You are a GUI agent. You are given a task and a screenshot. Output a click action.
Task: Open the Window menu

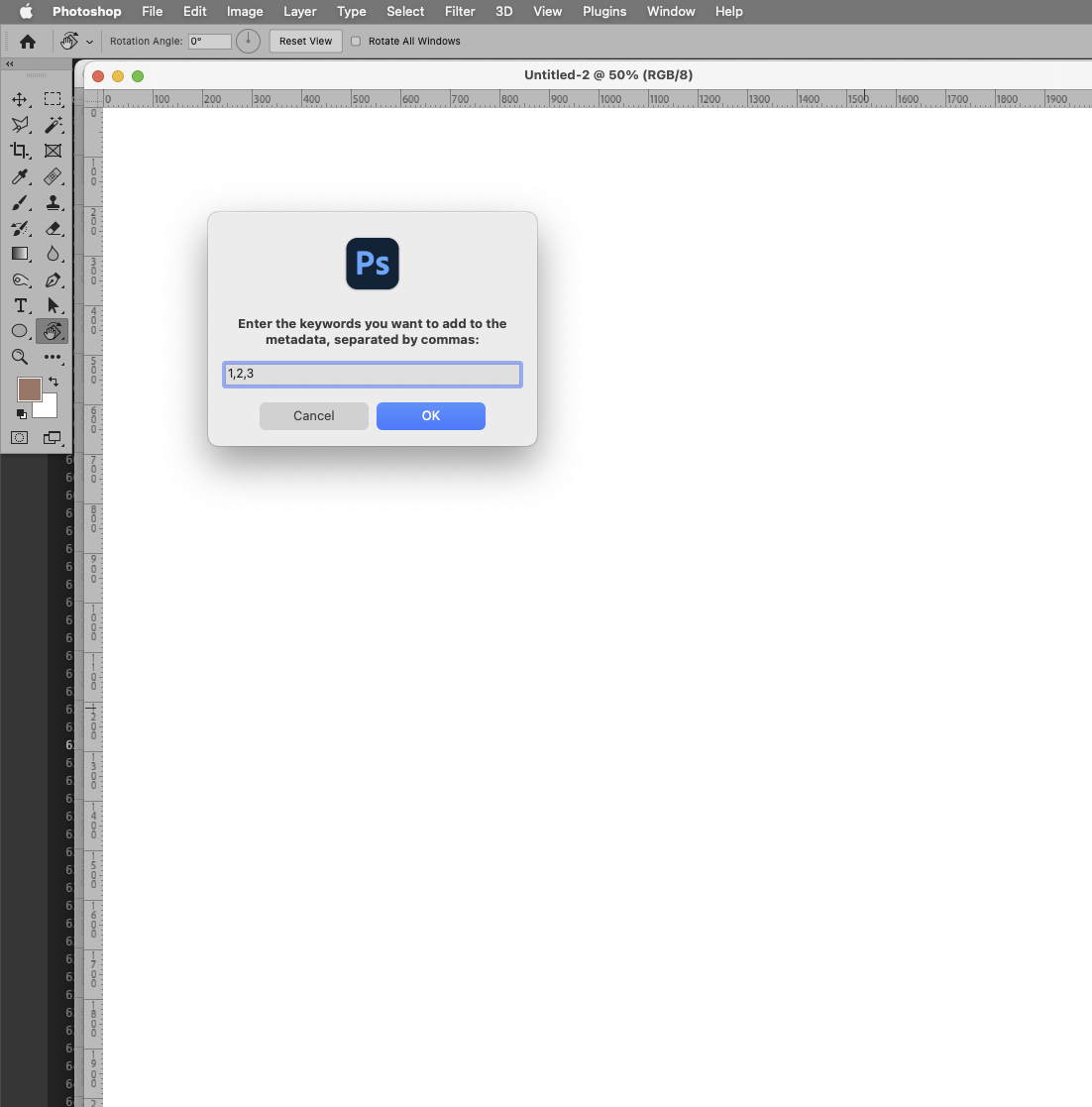tap(671, 11)
